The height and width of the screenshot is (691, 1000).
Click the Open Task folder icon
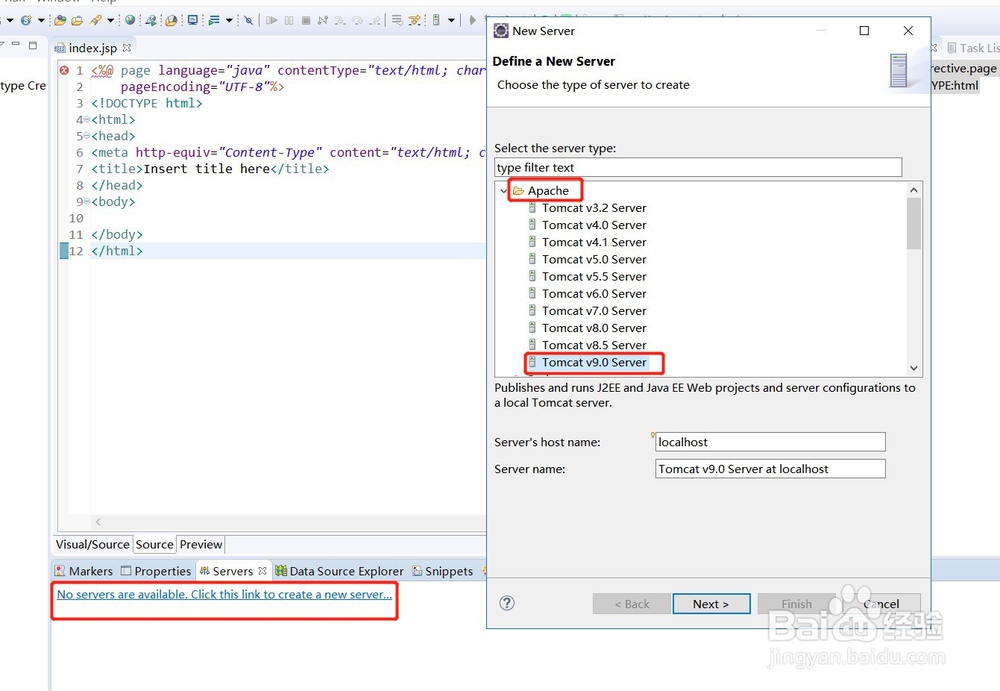[77, 20]
